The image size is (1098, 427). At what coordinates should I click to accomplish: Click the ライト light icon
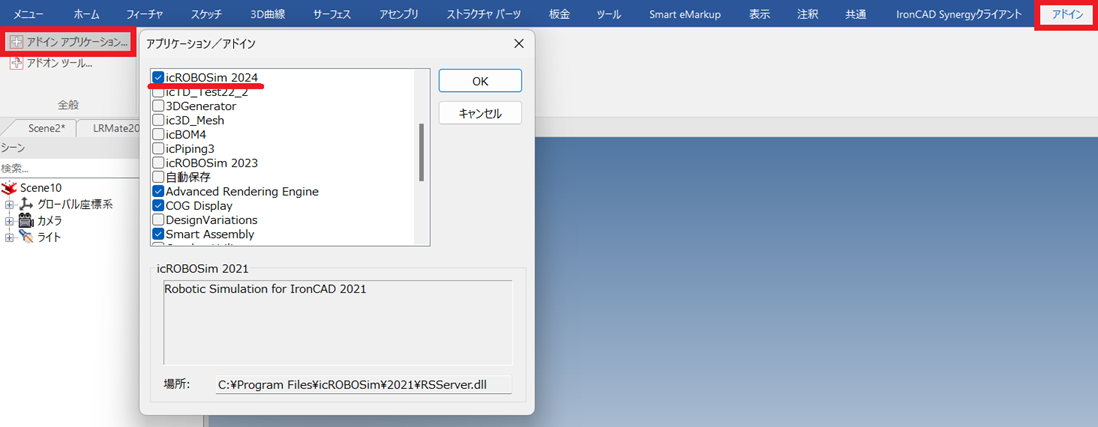click(26, 237)
